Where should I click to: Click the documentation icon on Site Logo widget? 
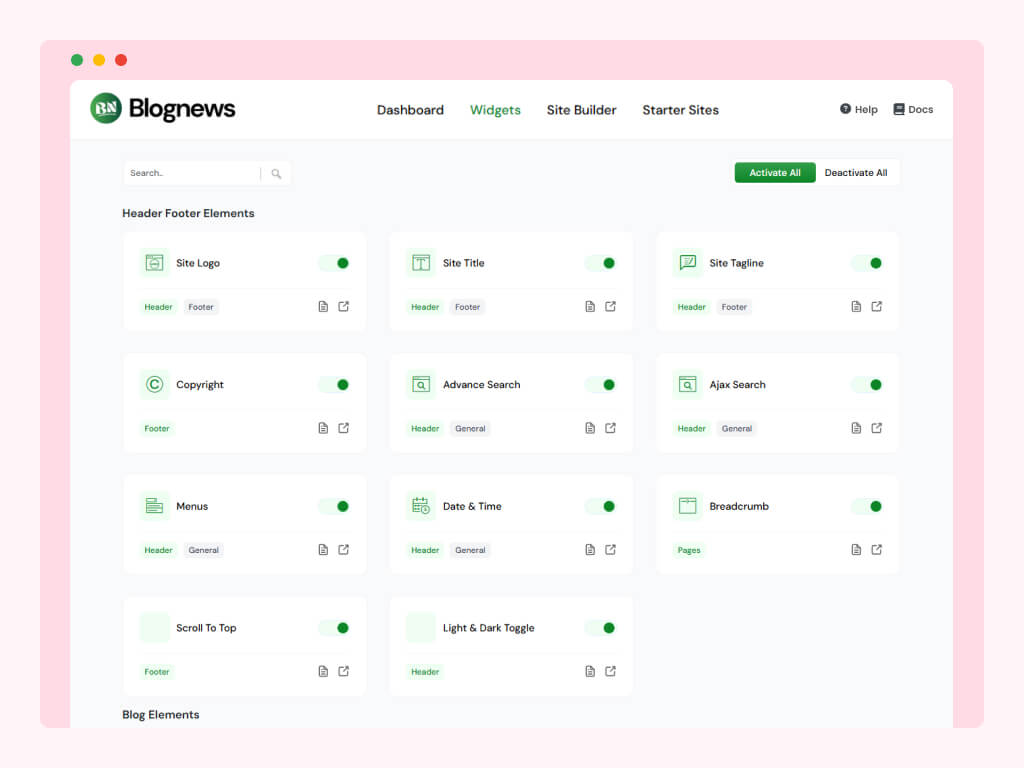coord(322,307)
